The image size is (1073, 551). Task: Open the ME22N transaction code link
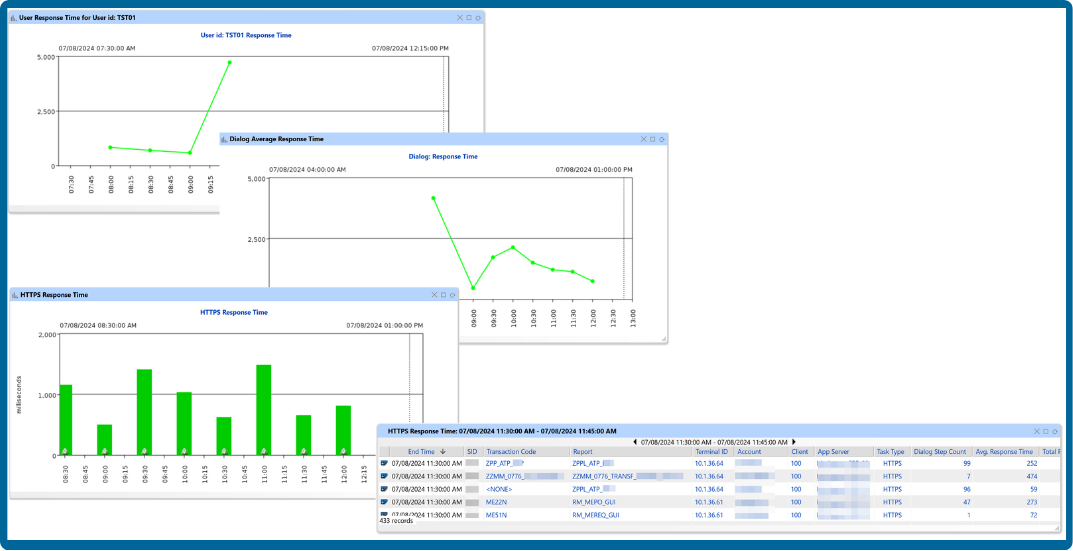497,502
